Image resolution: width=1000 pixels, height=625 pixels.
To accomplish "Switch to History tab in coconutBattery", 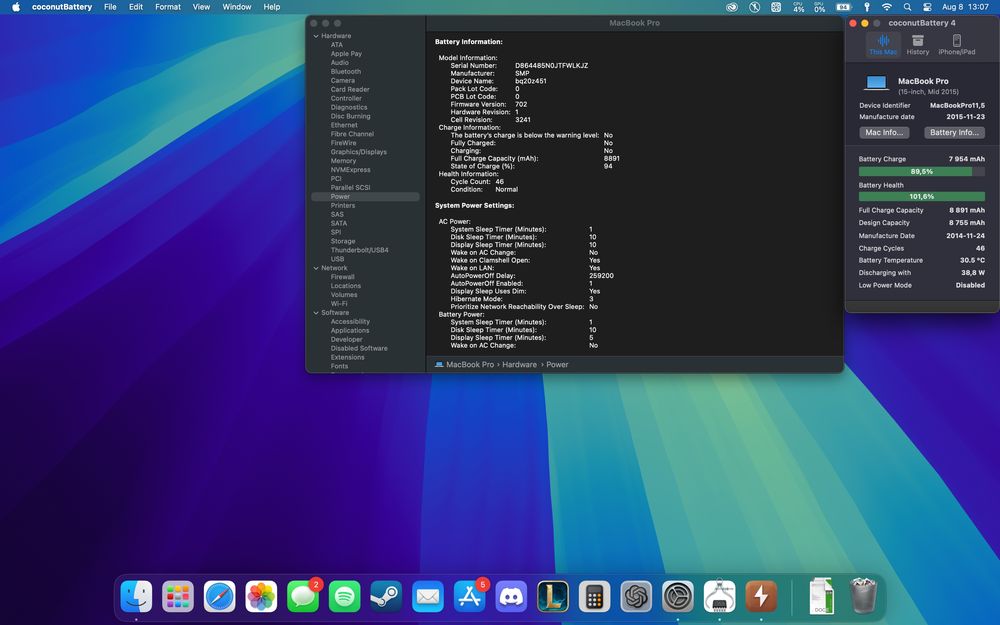I will (x=918, y=45).
